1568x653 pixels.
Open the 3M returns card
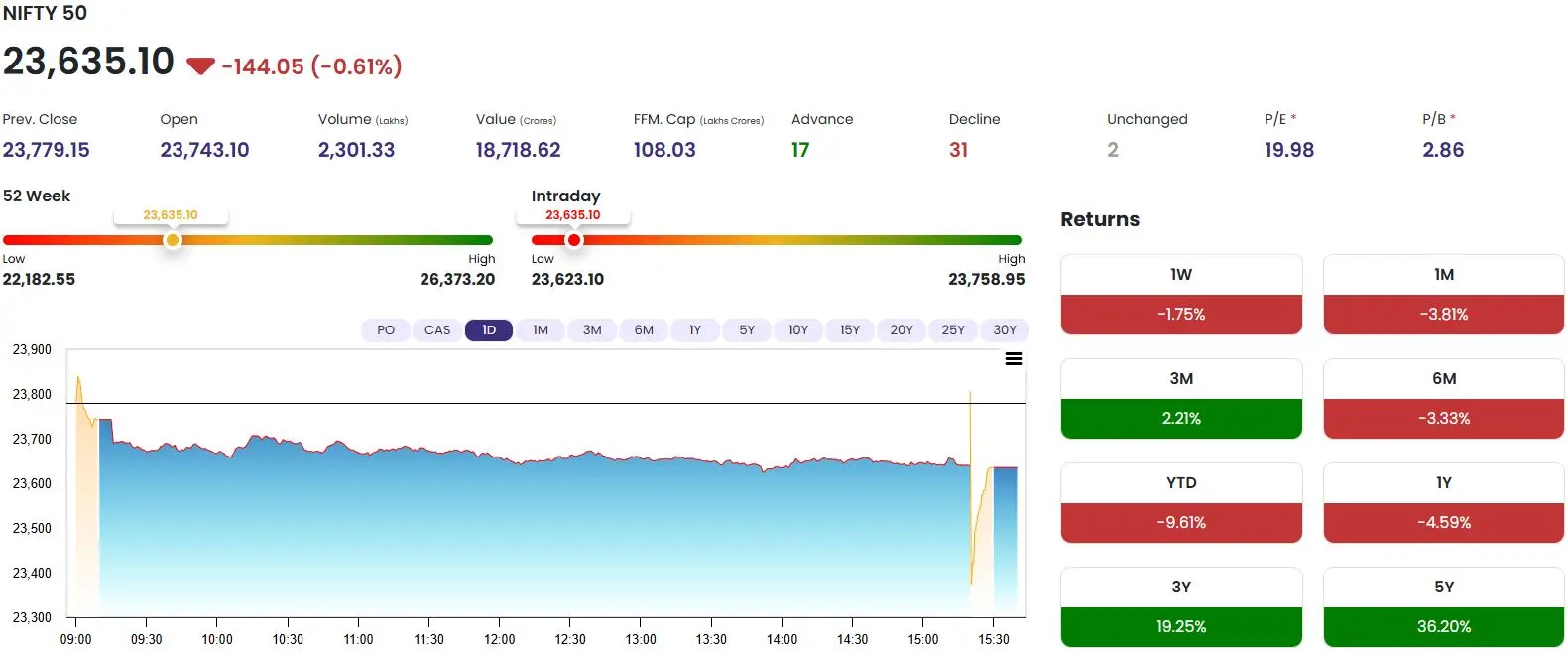point(1181,399)
